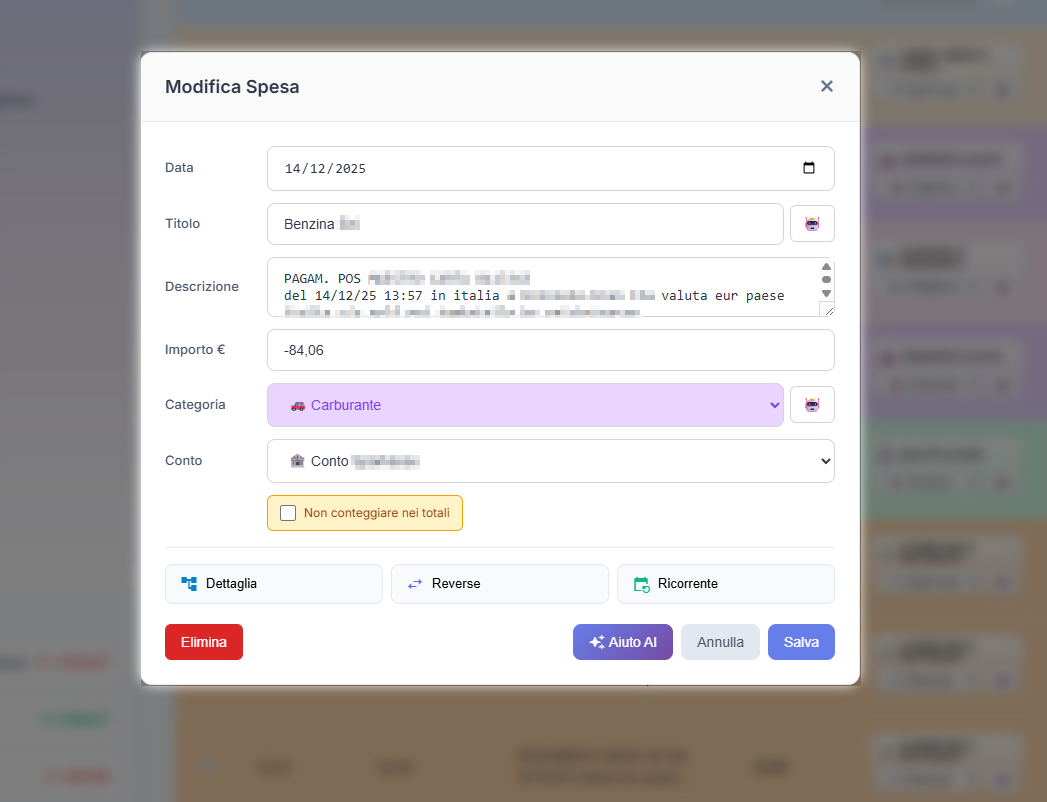Click the Modifica Spesa dialog title
The image size is (1047, 802).
[232, 87]
